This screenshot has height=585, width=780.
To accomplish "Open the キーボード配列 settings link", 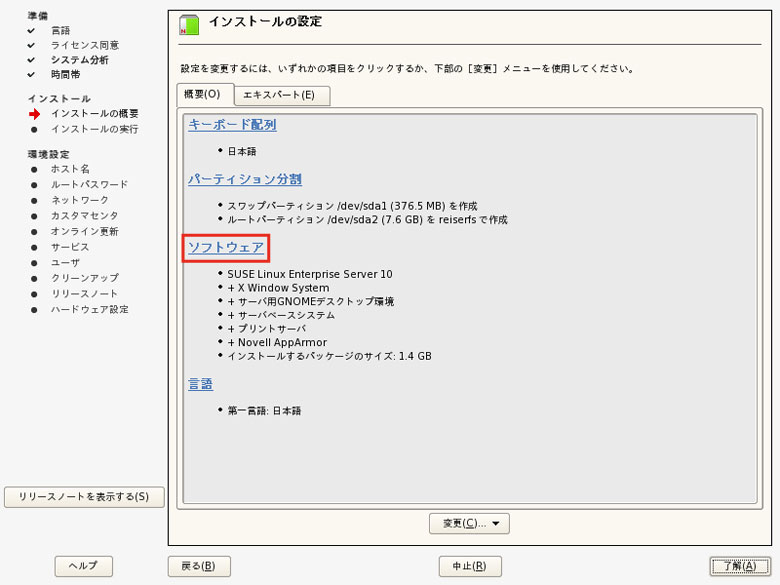I will pos(232,124).
